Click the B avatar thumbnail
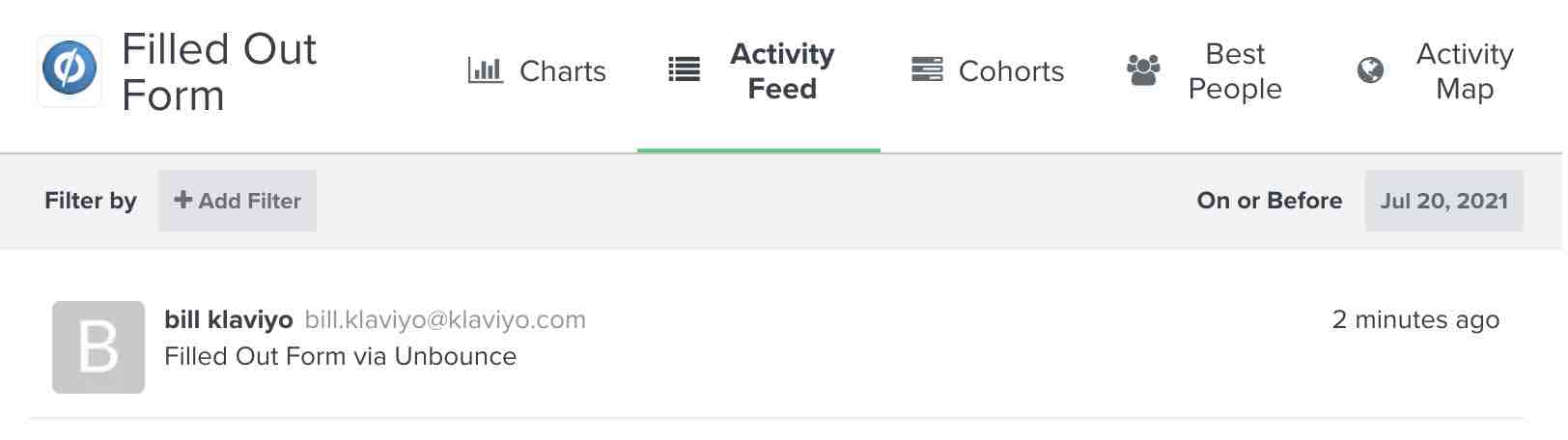Image resolution: width=1568 pixels, height=440 pixels. coord(98,347)
